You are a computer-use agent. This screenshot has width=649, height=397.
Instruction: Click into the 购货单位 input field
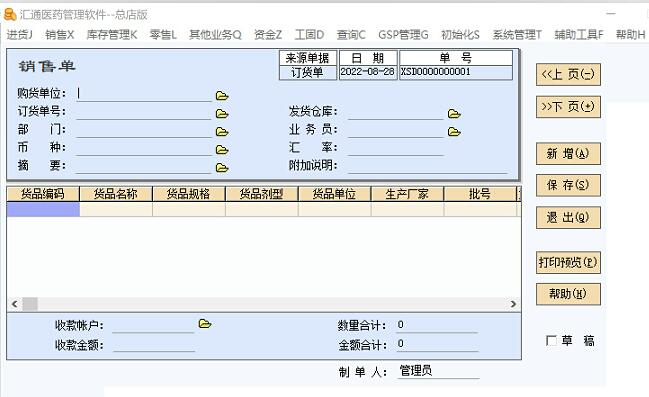click(144, 94)
